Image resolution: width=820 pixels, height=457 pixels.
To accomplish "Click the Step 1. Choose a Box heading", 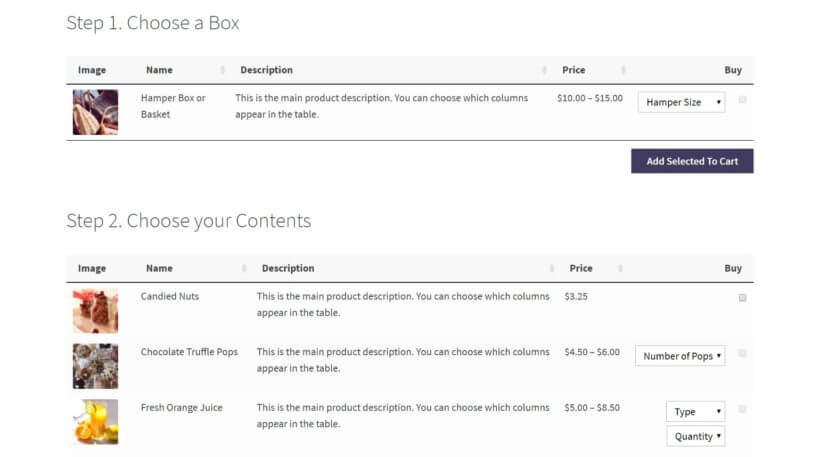I will click(x=153, y=23).
